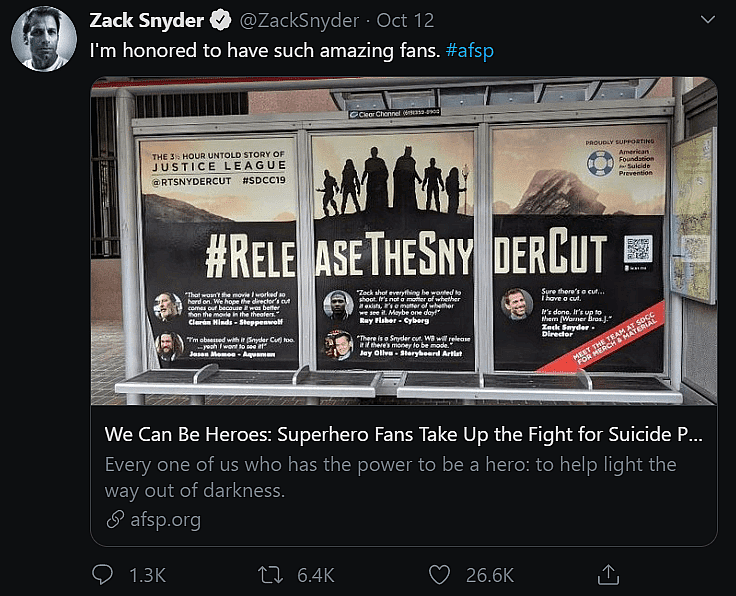Click the 6.4K retweets count

(313, 574)
